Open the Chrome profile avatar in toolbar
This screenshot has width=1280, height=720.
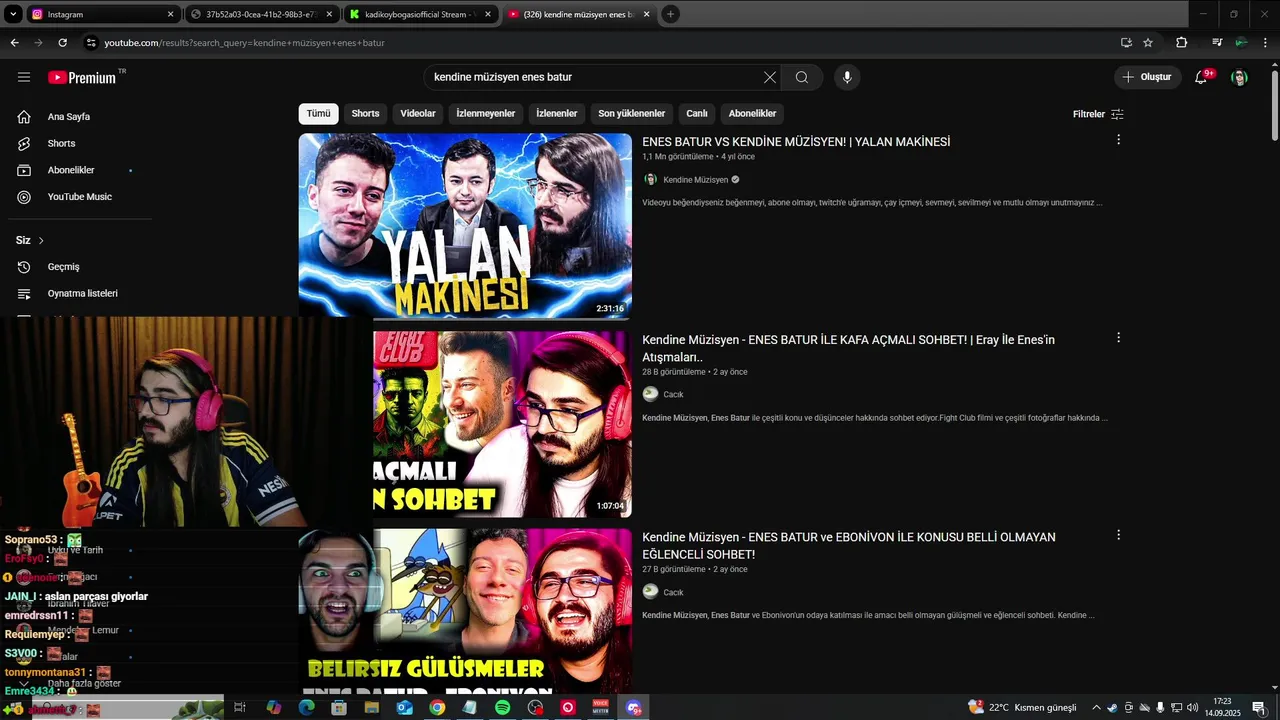(1241, 42)
